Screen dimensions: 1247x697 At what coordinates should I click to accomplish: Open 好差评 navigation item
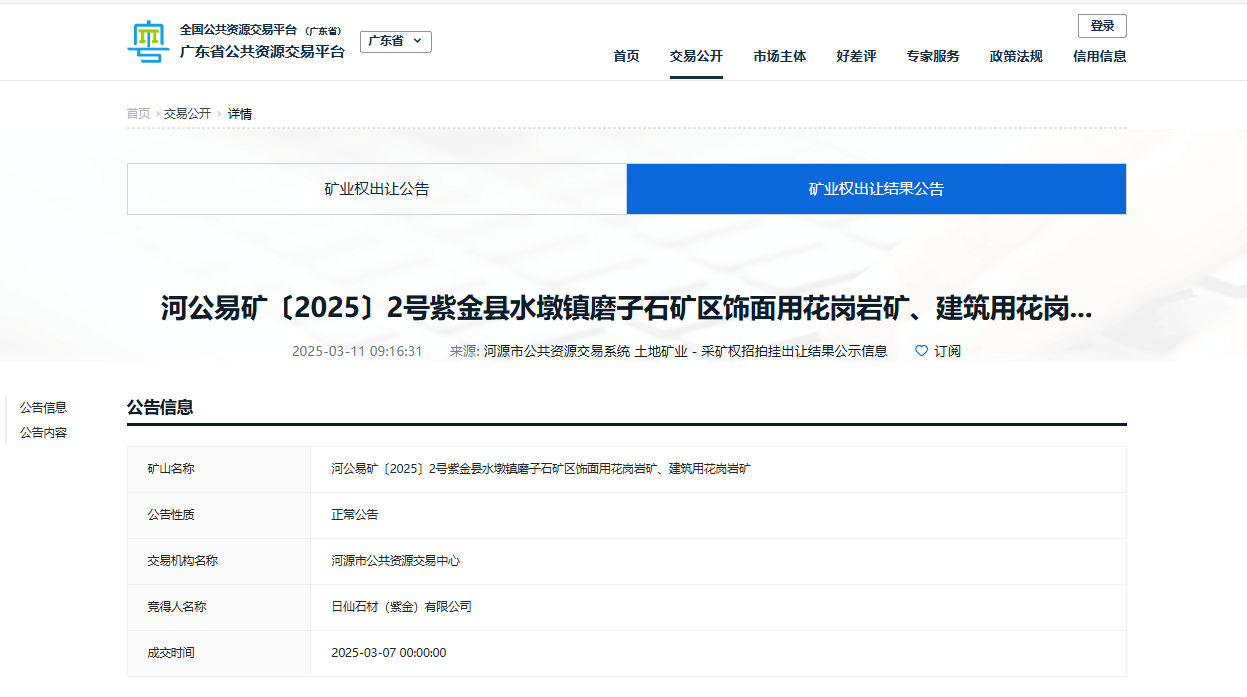(x=856, y=56)
